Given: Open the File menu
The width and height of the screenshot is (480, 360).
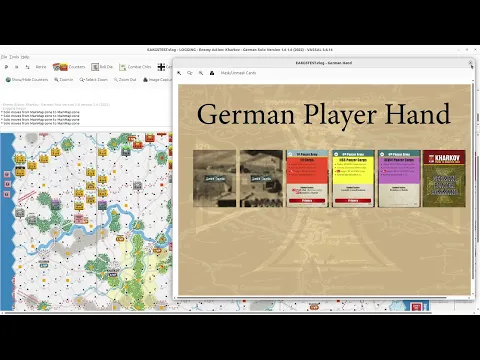Looking at the screenshot, I should coord(4,57).
